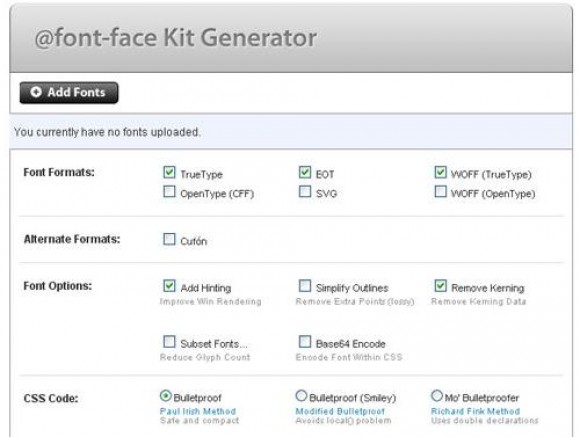This screenshot has height=437, width=580.
Task: Disable the Add Hinting option
Action: (x=169, y=286)
